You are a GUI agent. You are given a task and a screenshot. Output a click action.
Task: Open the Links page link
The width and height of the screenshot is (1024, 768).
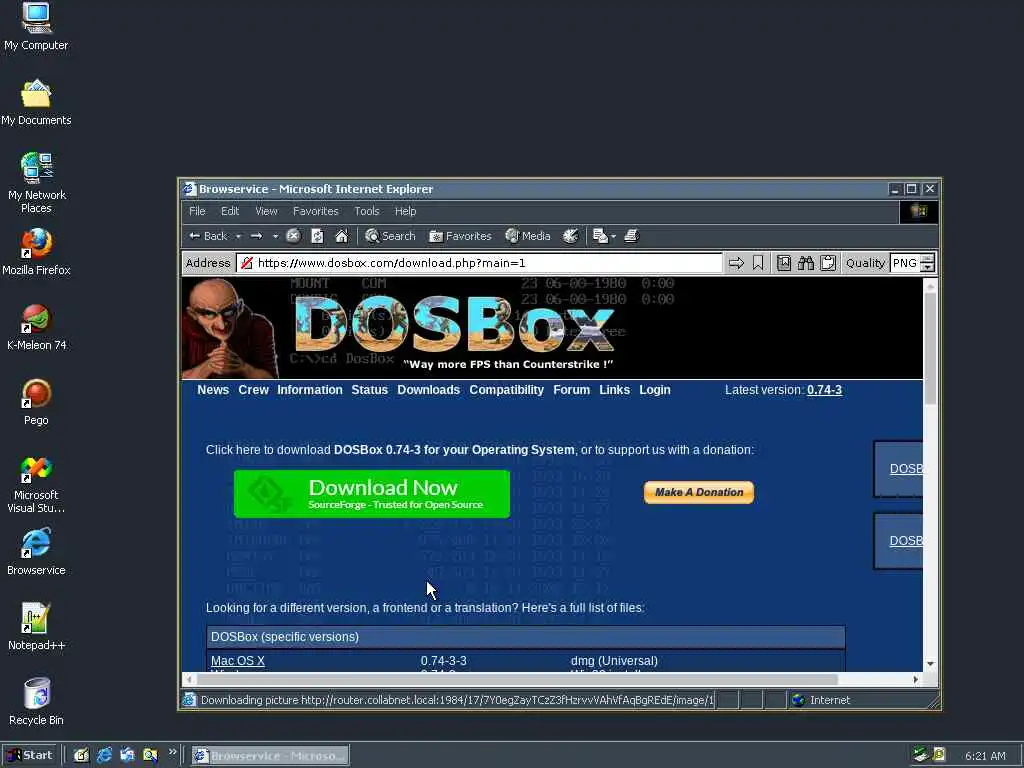pos(615,390)
